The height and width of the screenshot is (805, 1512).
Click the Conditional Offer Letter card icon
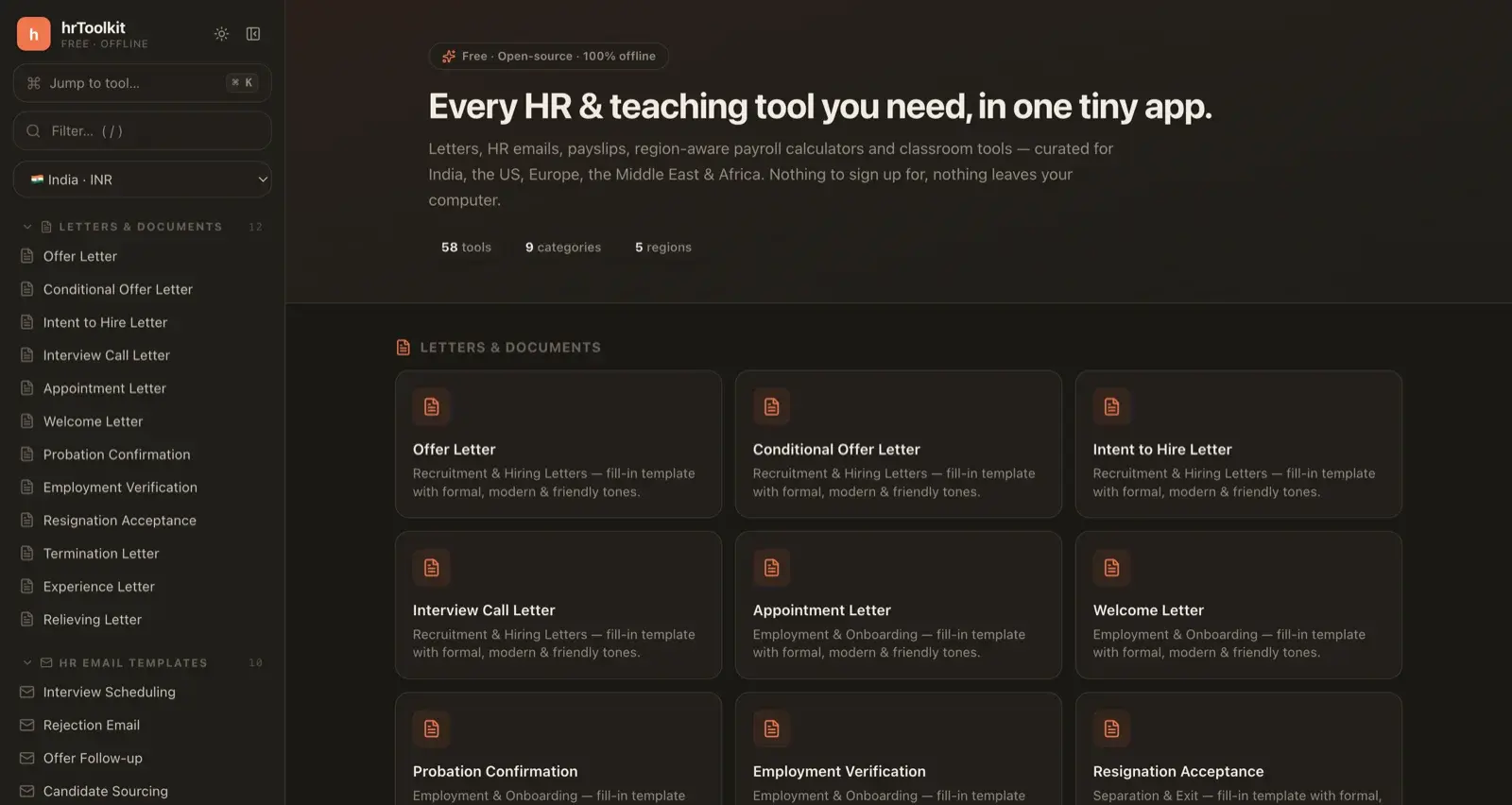772,407
